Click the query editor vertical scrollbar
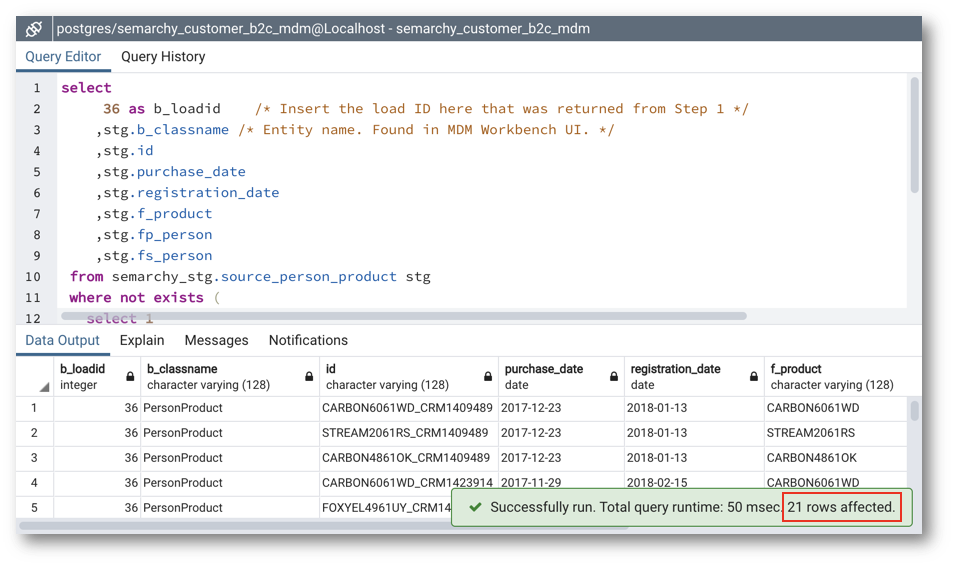 914,135
